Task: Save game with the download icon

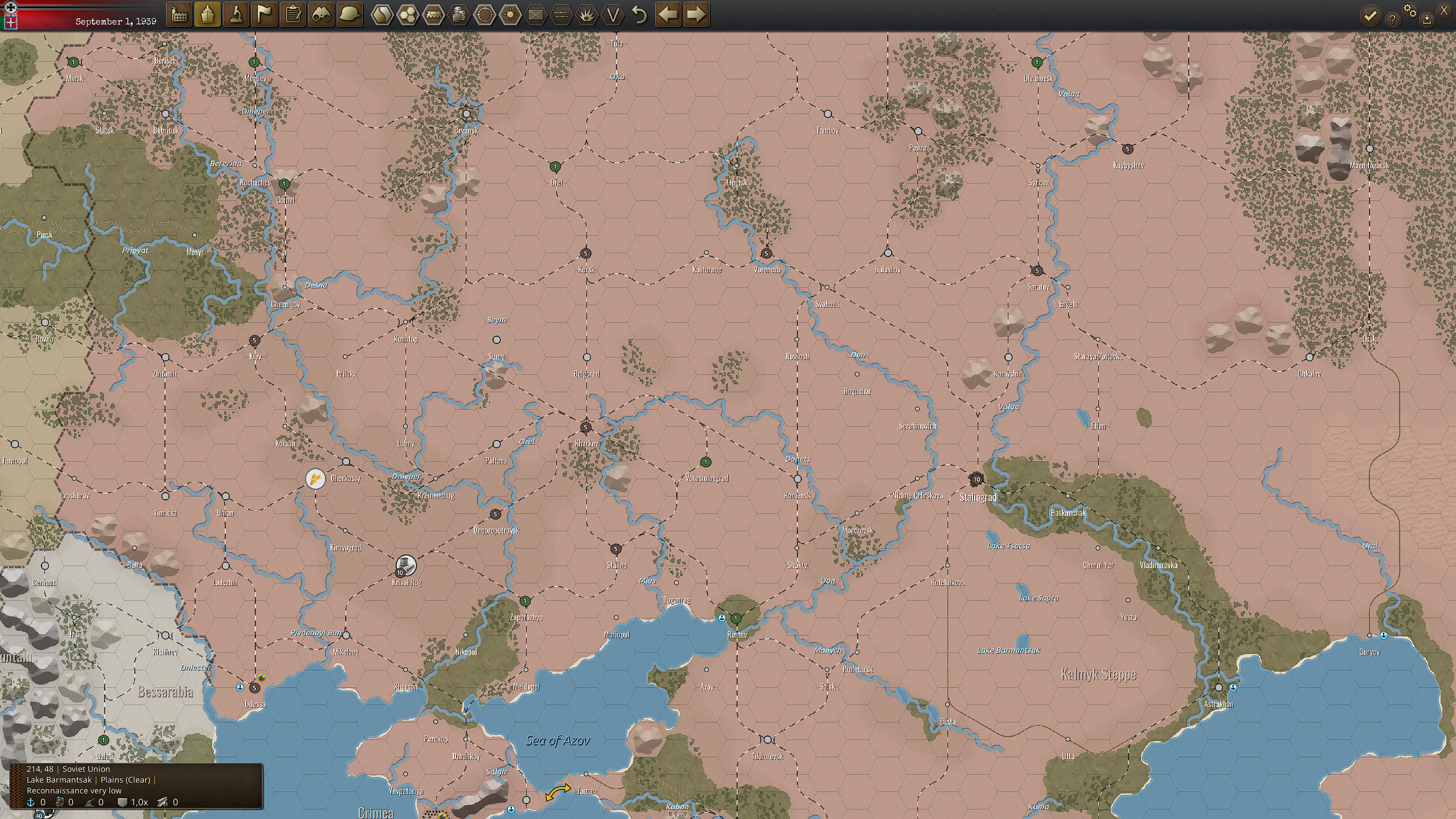Action: click(1427, 20)
